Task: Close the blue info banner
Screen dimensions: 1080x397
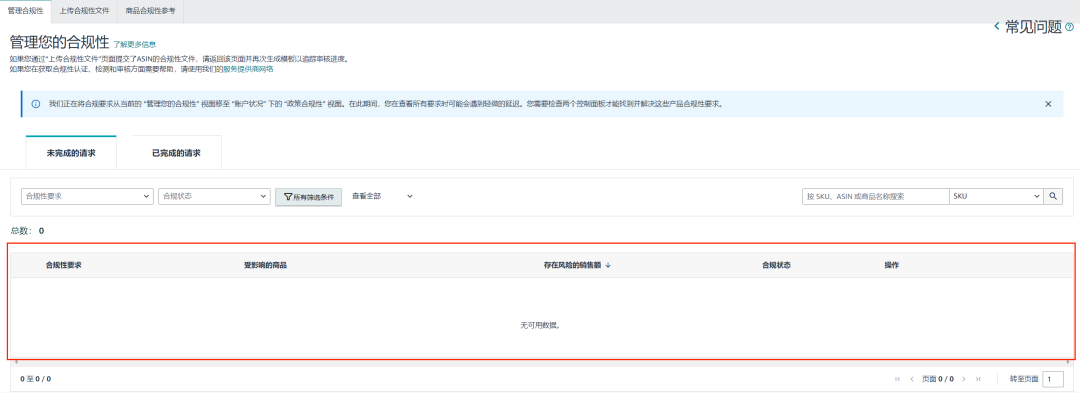Action: [x=1048, y=104]
